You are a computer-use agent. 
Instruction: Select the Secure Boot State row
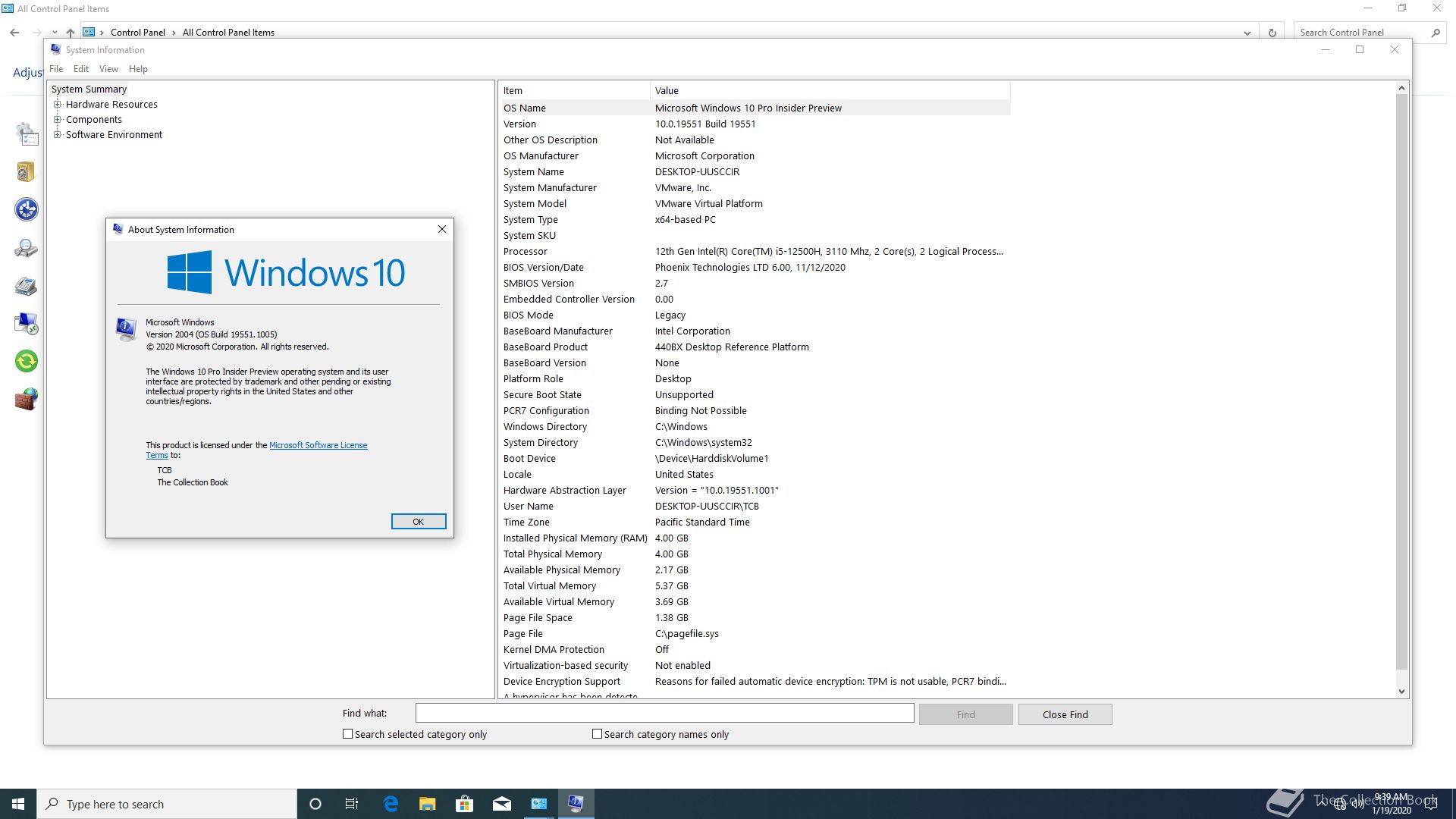tap(755, 394)
